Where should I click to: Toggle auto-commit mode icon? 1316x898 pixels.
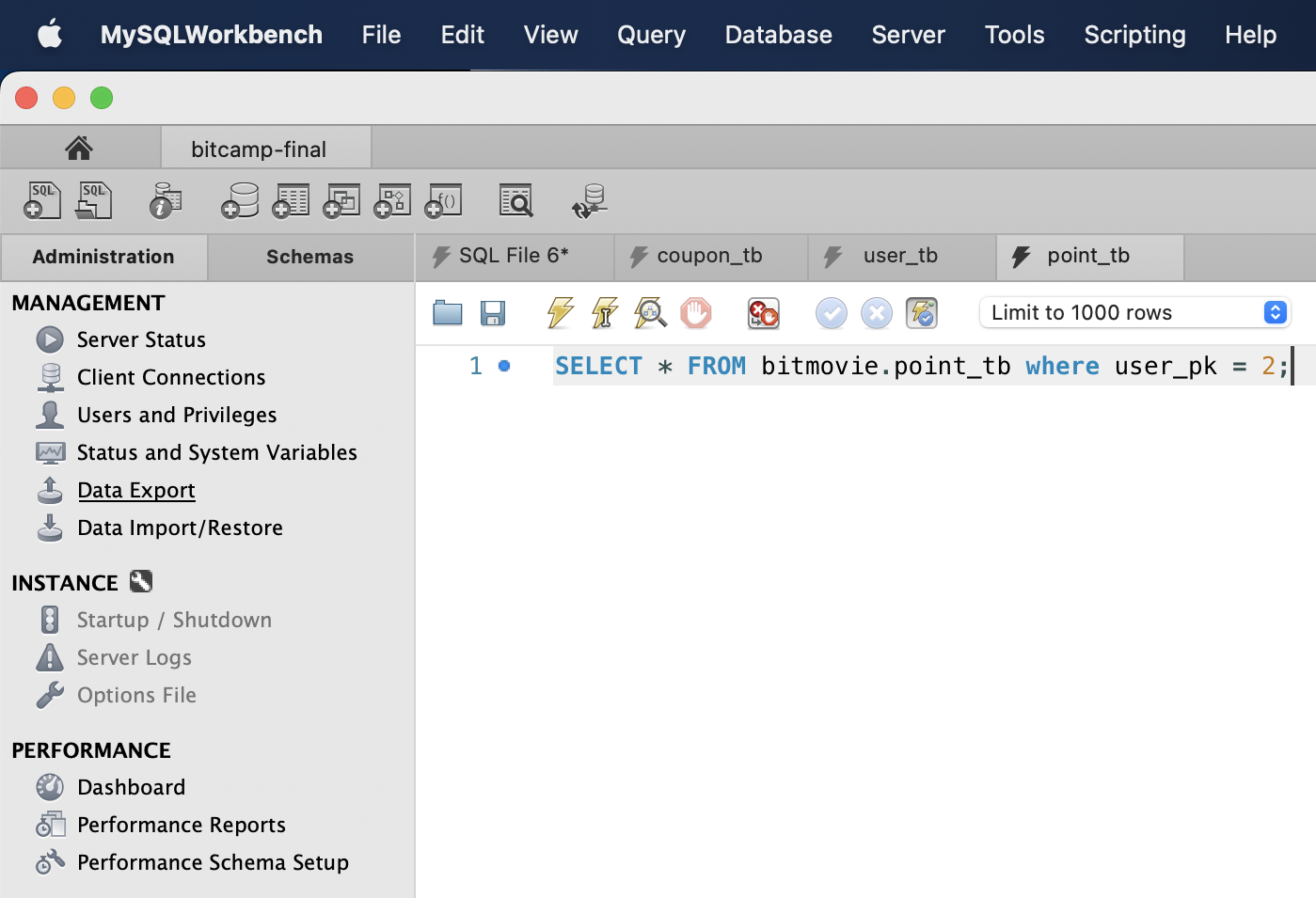(922, 313)
